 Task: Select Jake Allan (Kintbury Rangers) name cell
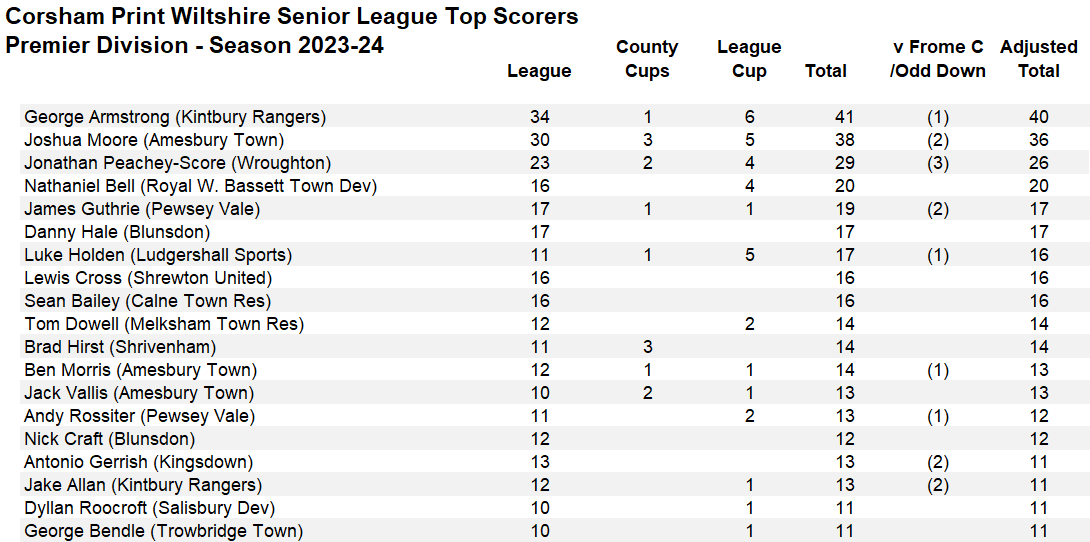point(143,484)
